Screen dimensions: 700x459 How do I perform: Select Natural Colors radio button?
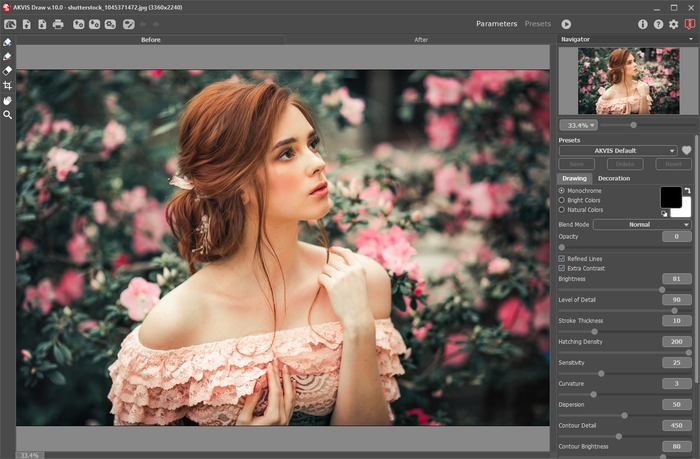562,209
